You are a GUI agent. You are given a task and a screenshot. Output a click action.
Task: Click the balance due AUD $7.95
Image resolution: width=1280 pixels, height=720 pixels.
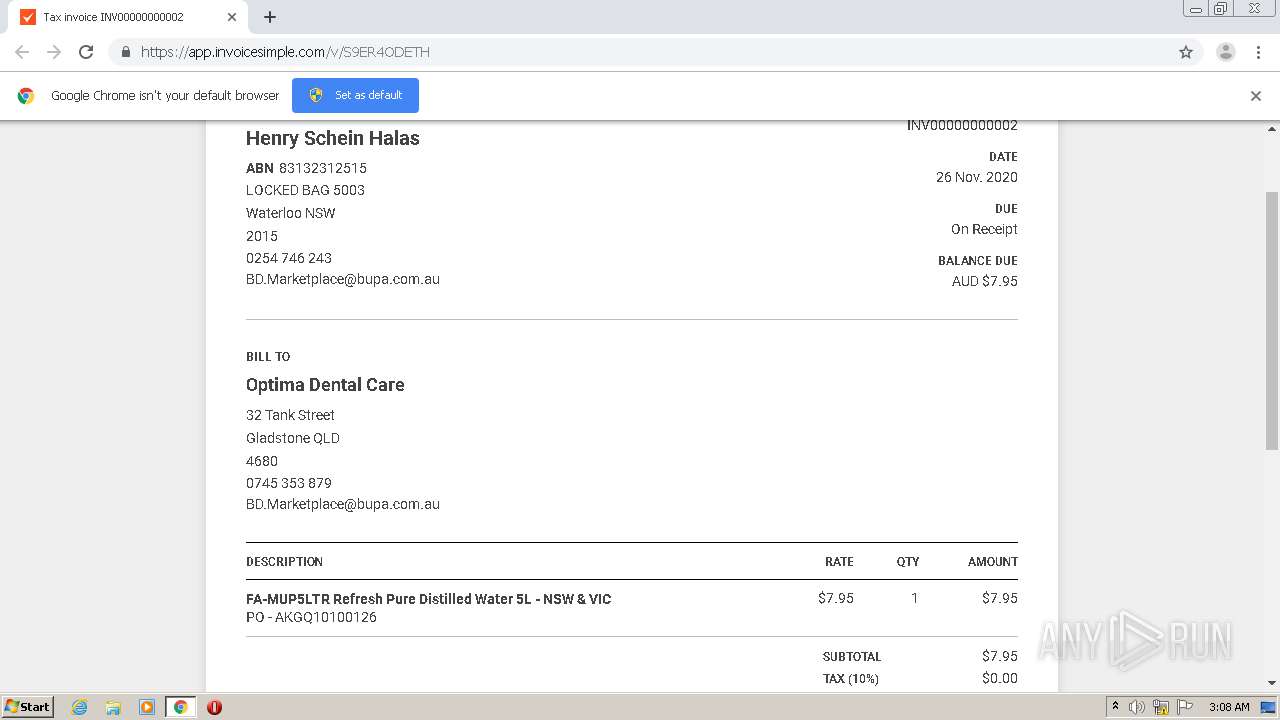tap(985, 281)
